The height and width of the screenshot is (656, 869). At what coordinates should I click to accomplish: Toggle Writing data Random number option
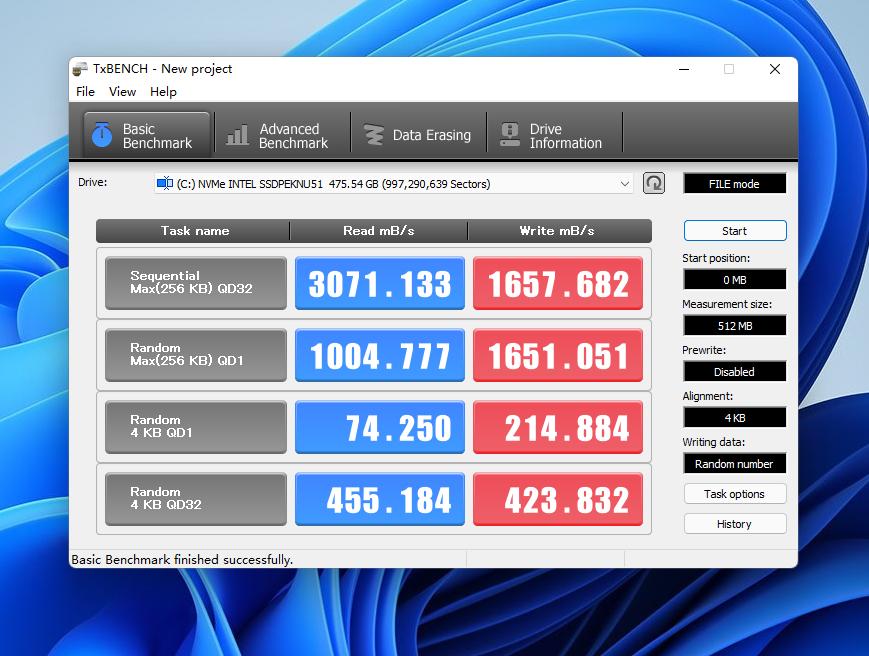click(x=734, y=463)
